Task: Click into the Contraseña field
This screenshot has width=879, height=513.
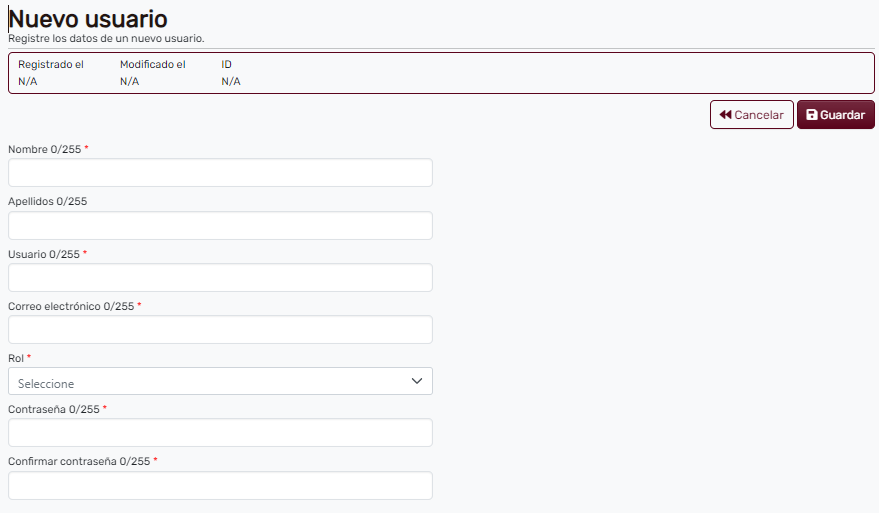Action: point(220,433)
